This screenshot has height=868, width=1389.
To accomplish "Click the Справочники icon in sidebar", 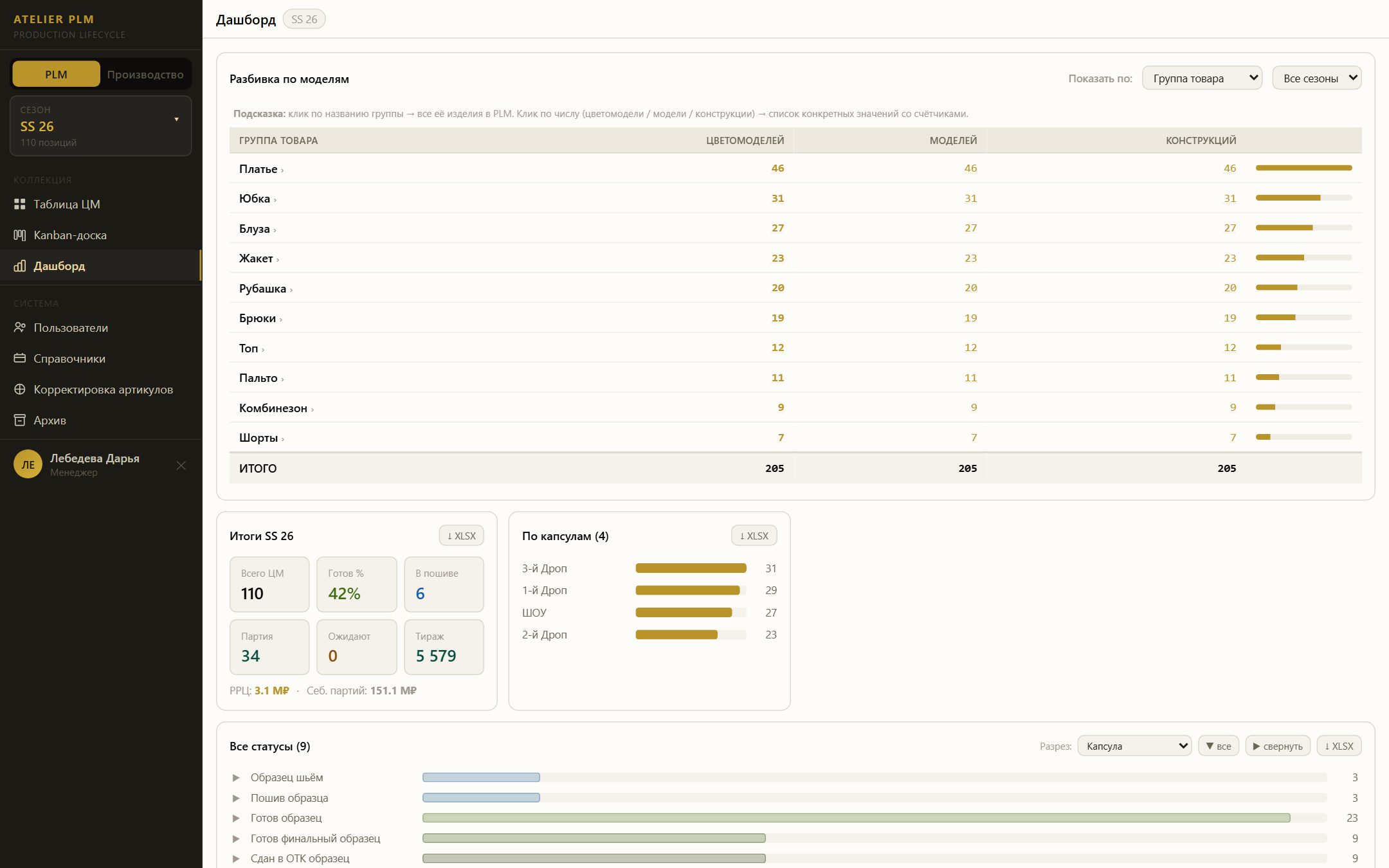I will click(20, 359).
